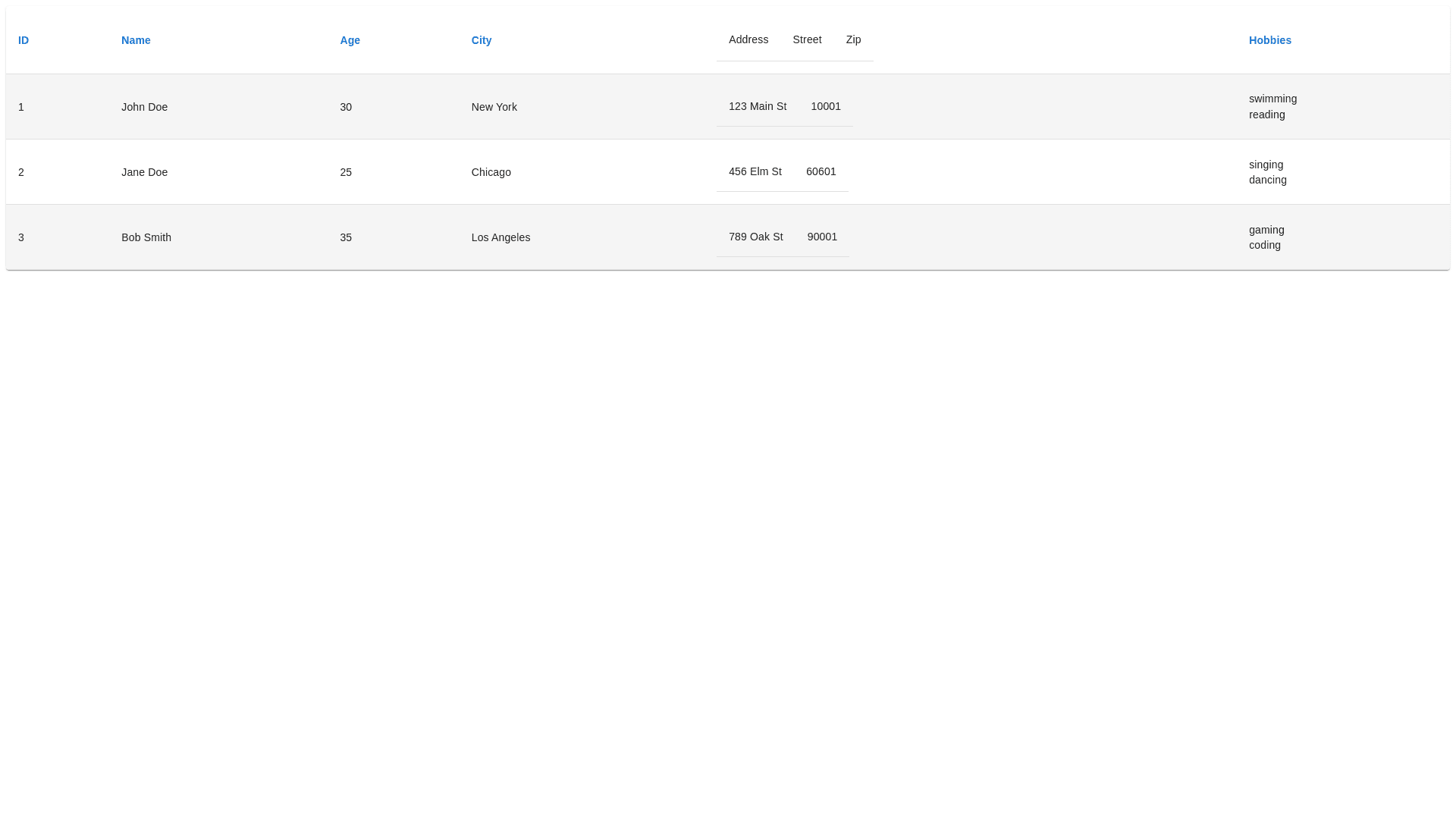Click the 789 Oak St address cell
Image resolution: width=1456 pixels, height=819 pixels.
pos(755,237)
